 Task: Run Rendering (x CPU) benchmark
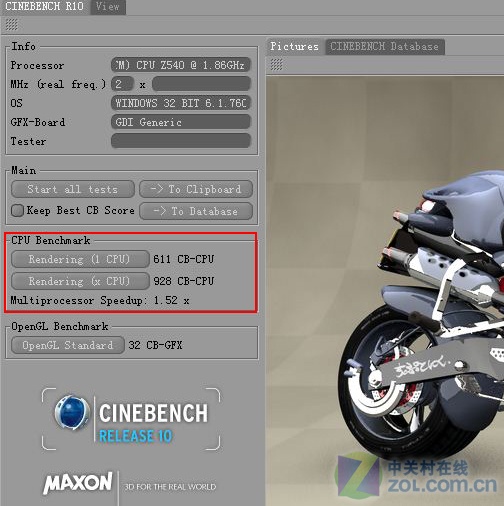tap(80, 281)
